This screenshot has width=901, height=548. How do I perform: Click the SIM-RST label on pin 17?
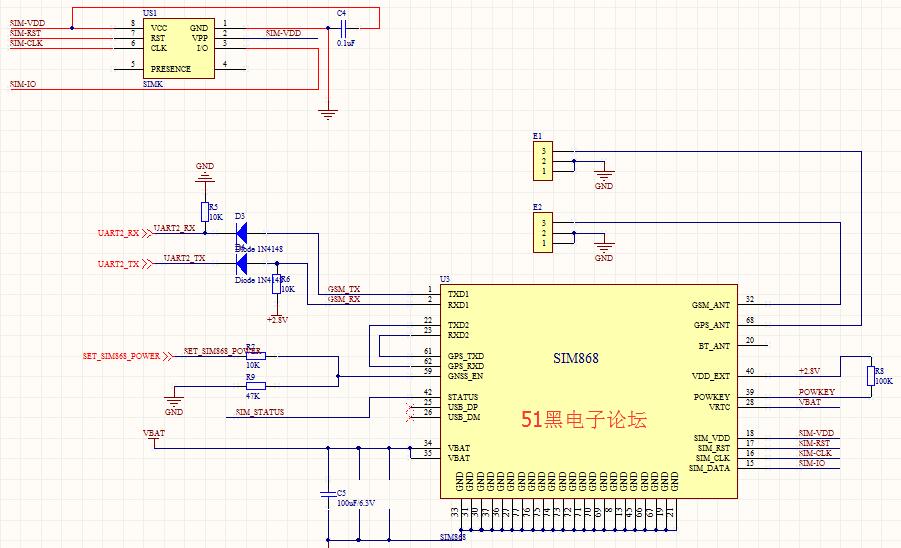tap(814, 443)
